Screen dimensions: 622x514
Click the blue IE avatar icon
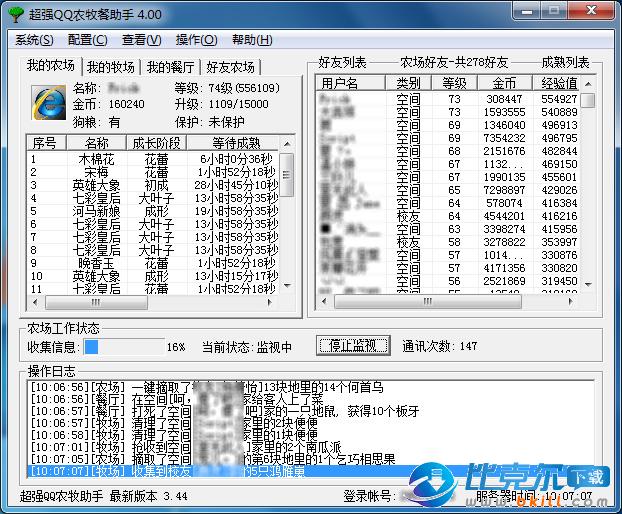[x=47, y=100]
